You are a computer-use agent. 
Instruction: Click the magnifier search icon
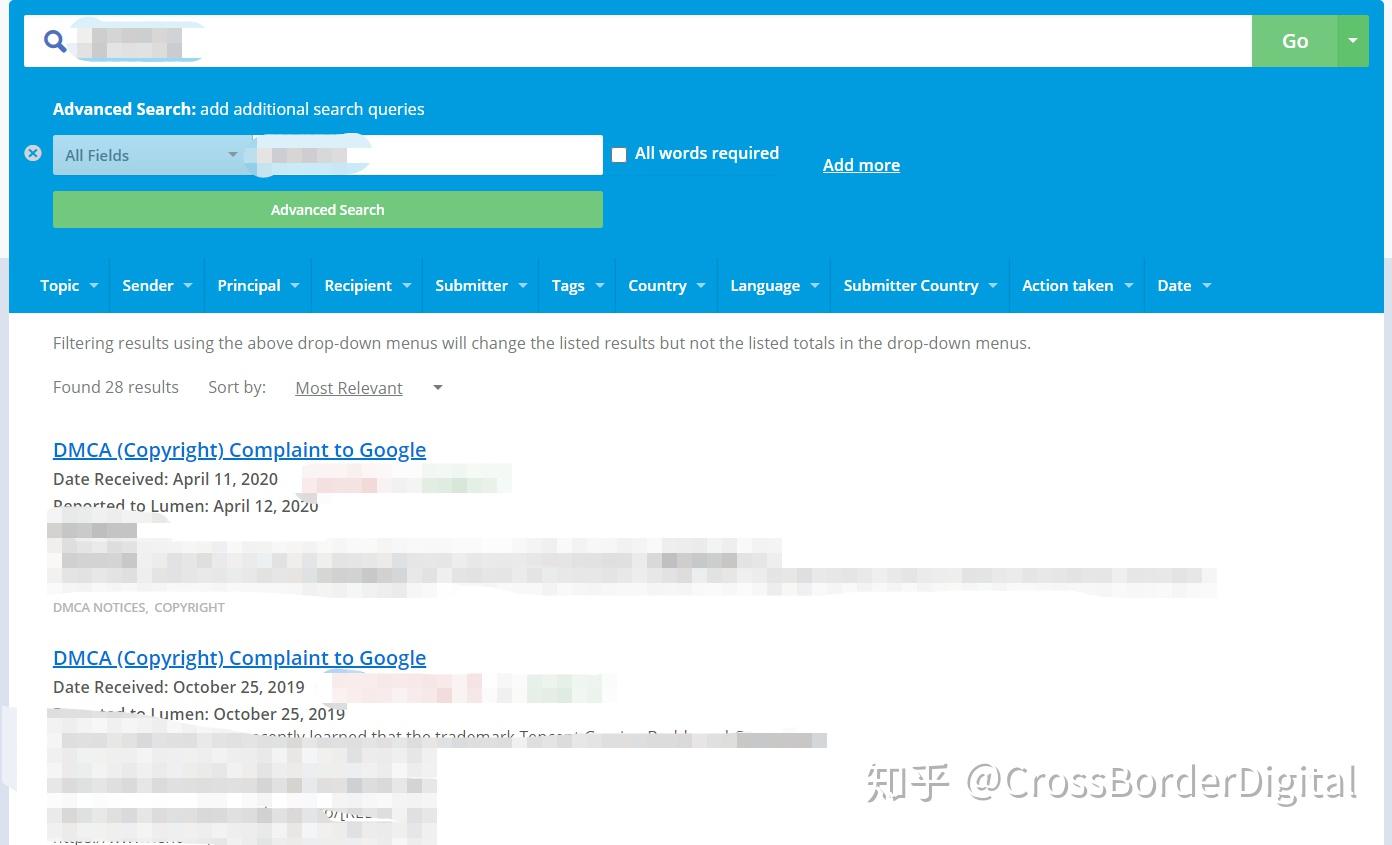point(55,41)
